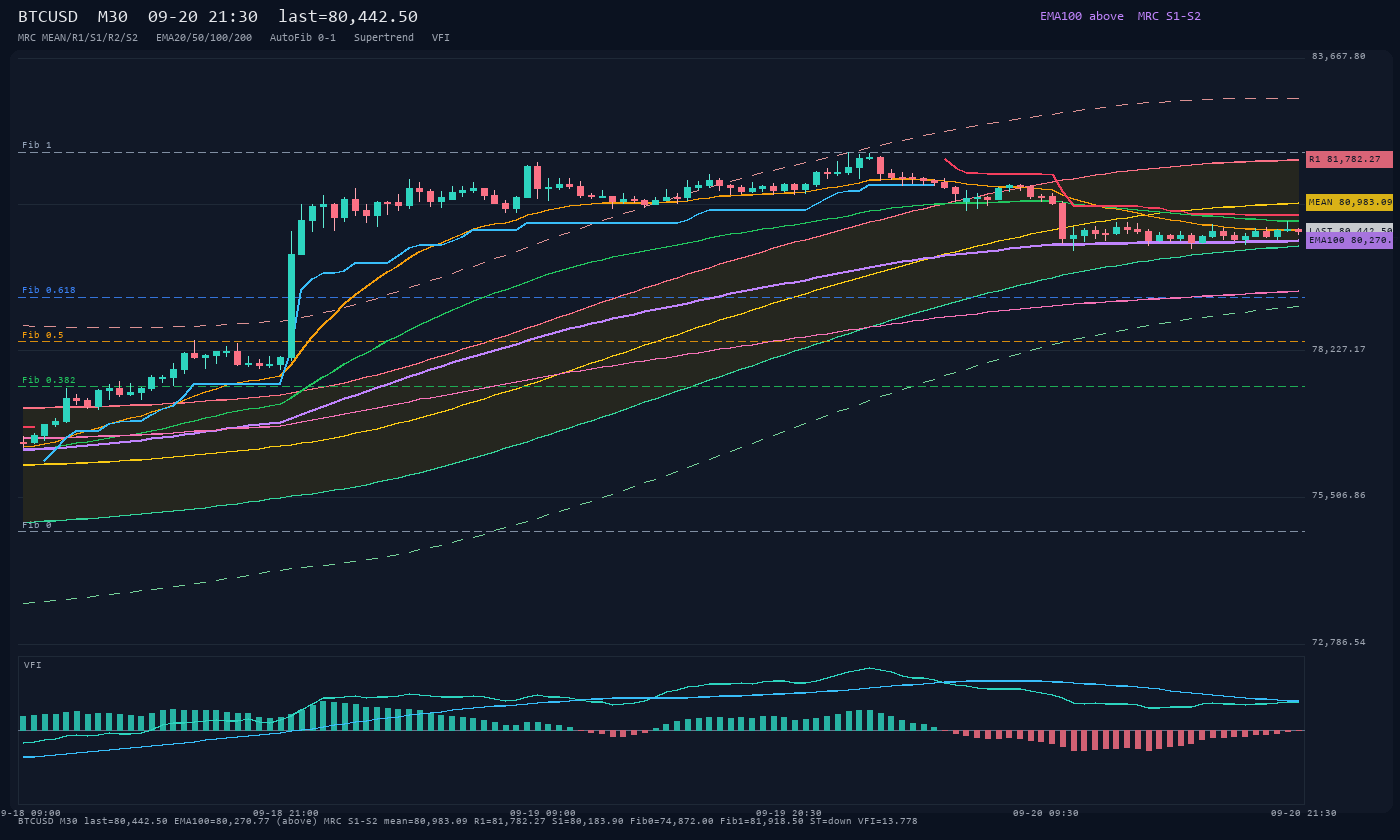The width and height of the screenshot is (1400, 840).
Task: Click the EMA100 above status text
Action: (1082, 16)
